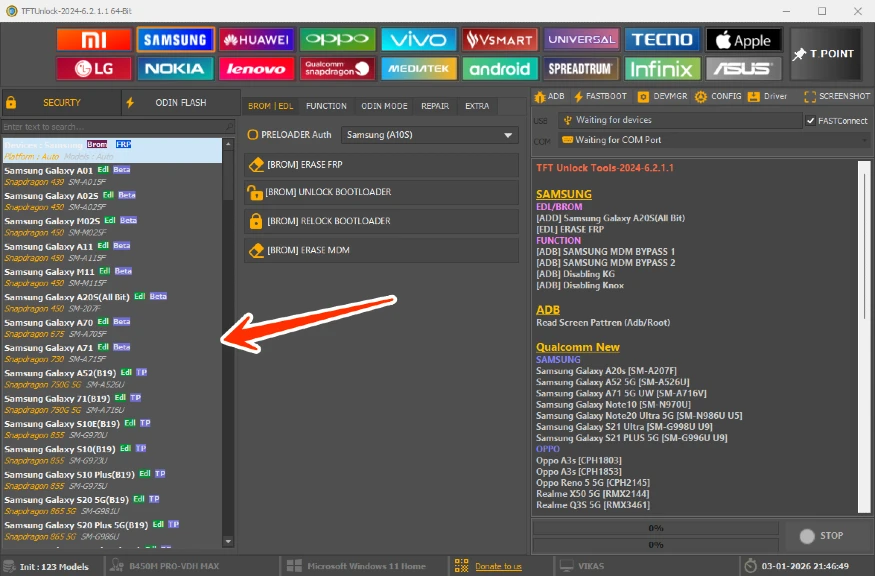875x576 pixels.
Task: Click the MediaTek brand icon
Action: point(419,69)
